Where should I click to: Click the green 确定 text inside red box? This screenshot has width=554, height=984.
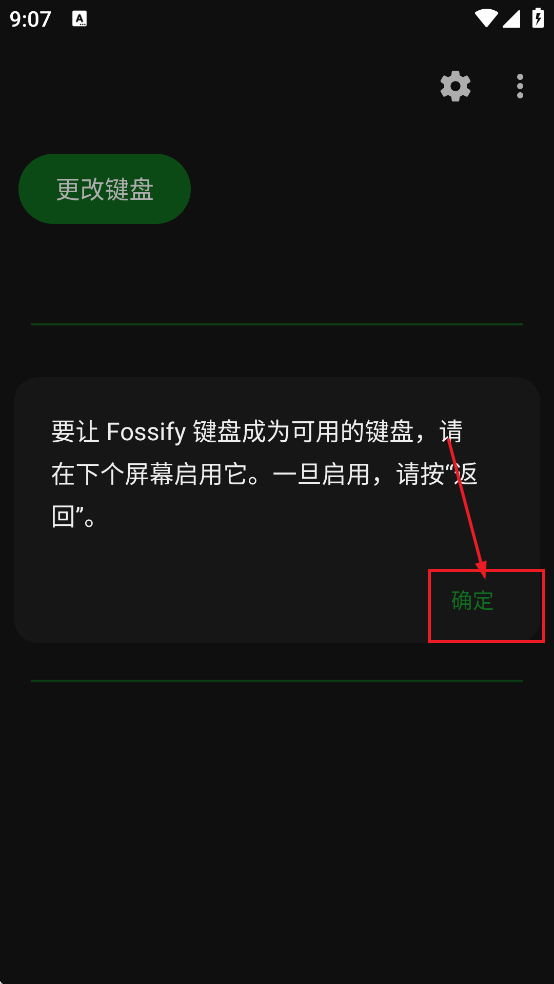click(x=472, y=601)
